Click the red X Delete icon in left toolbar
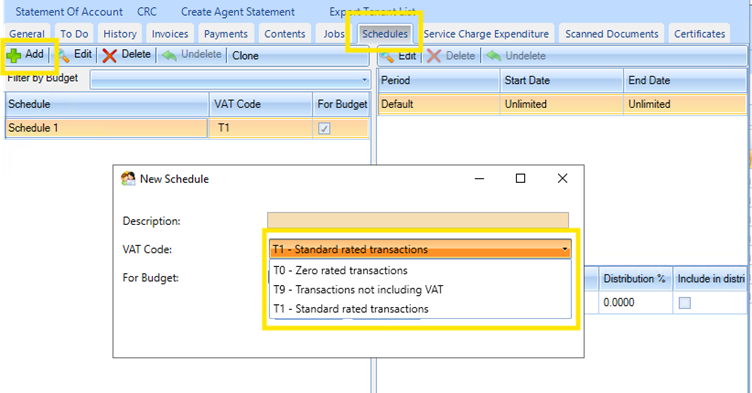This screenshot has width=752, height=393. pyautogui.click(x=109, y=56)
